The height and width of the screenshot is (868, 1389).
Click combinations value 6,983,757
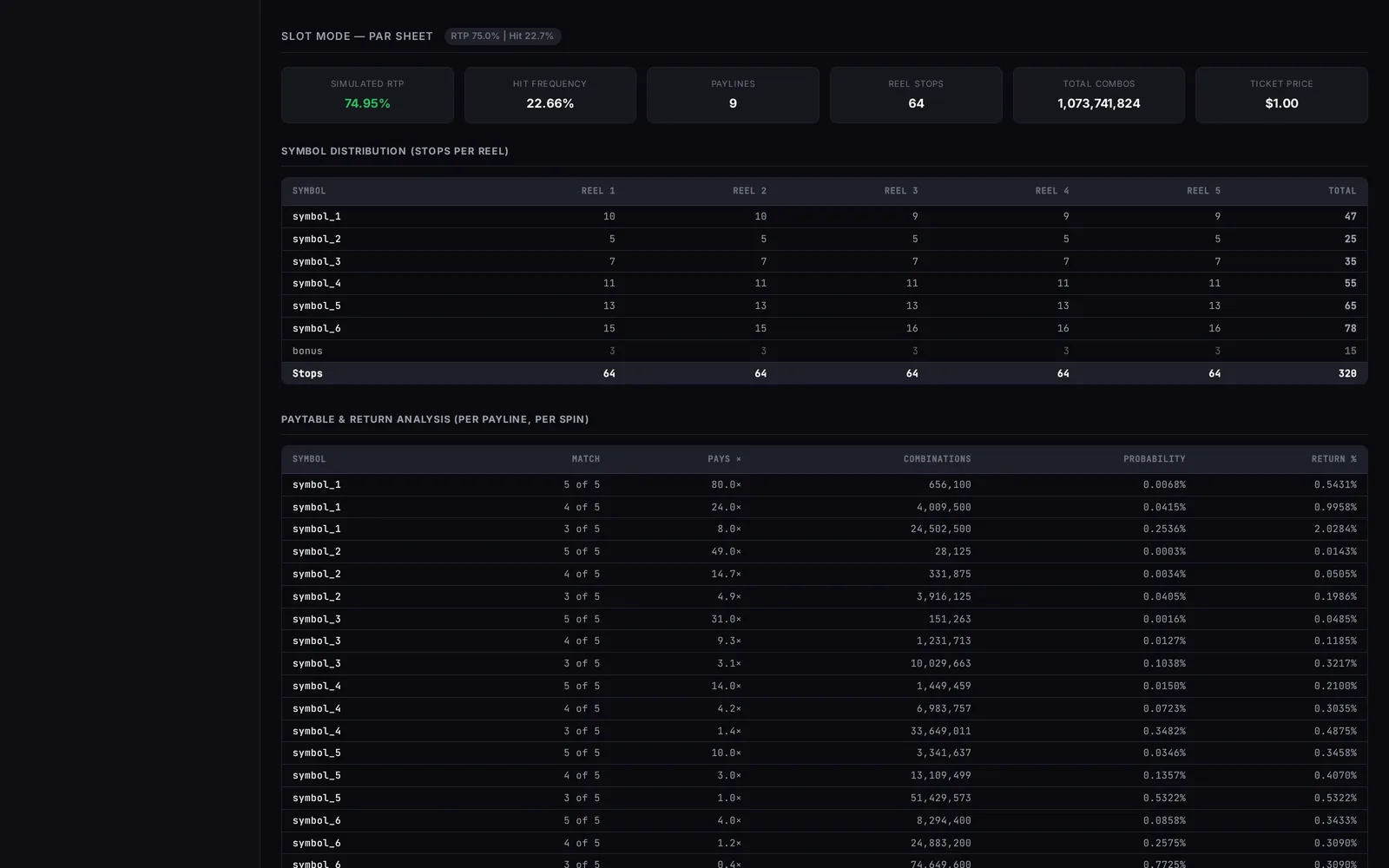[944, 708]
